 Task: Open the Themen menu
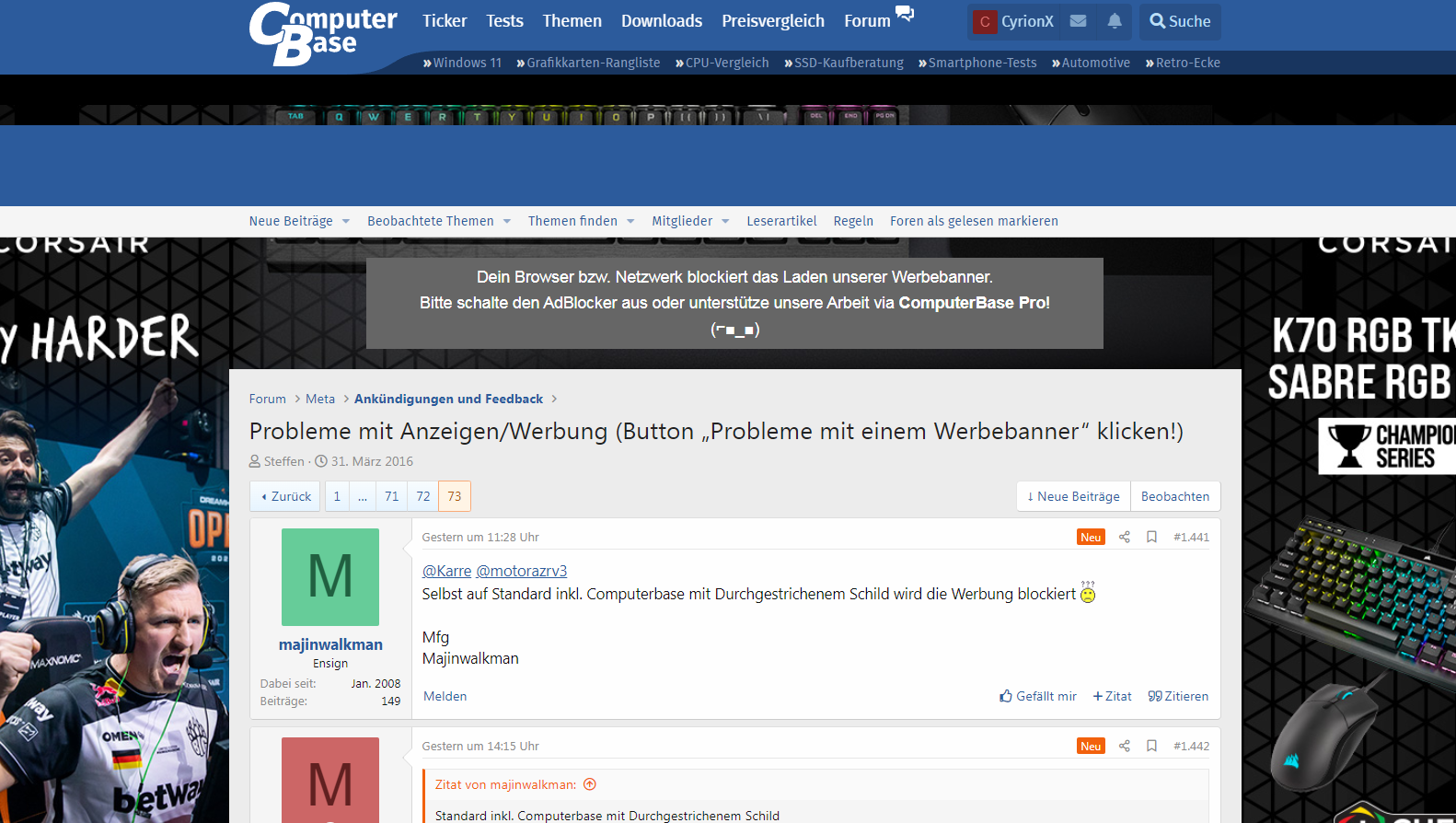tap(572, 20)
